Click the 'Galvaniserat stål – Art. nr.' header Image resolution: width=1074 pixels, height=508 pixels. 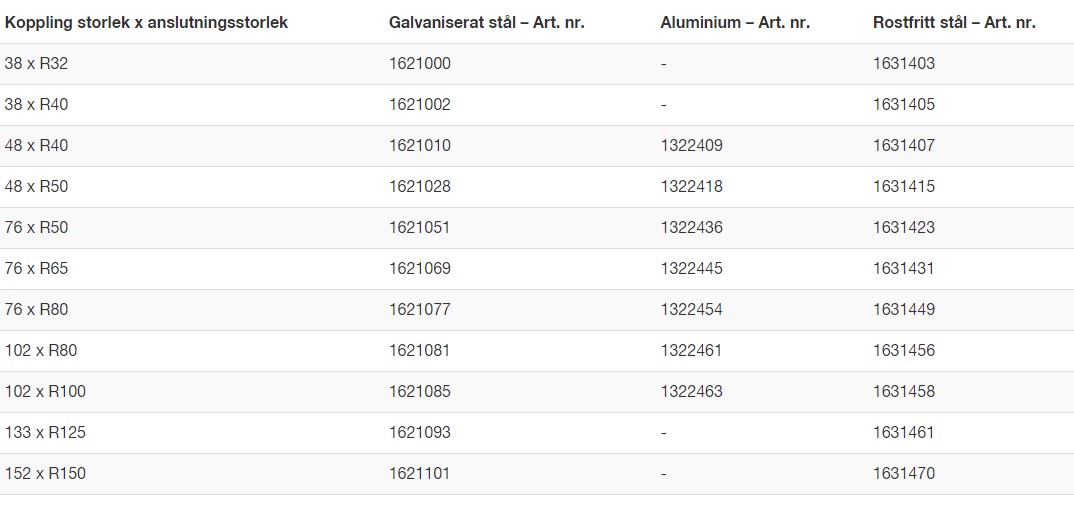click(x=486, y=22)
